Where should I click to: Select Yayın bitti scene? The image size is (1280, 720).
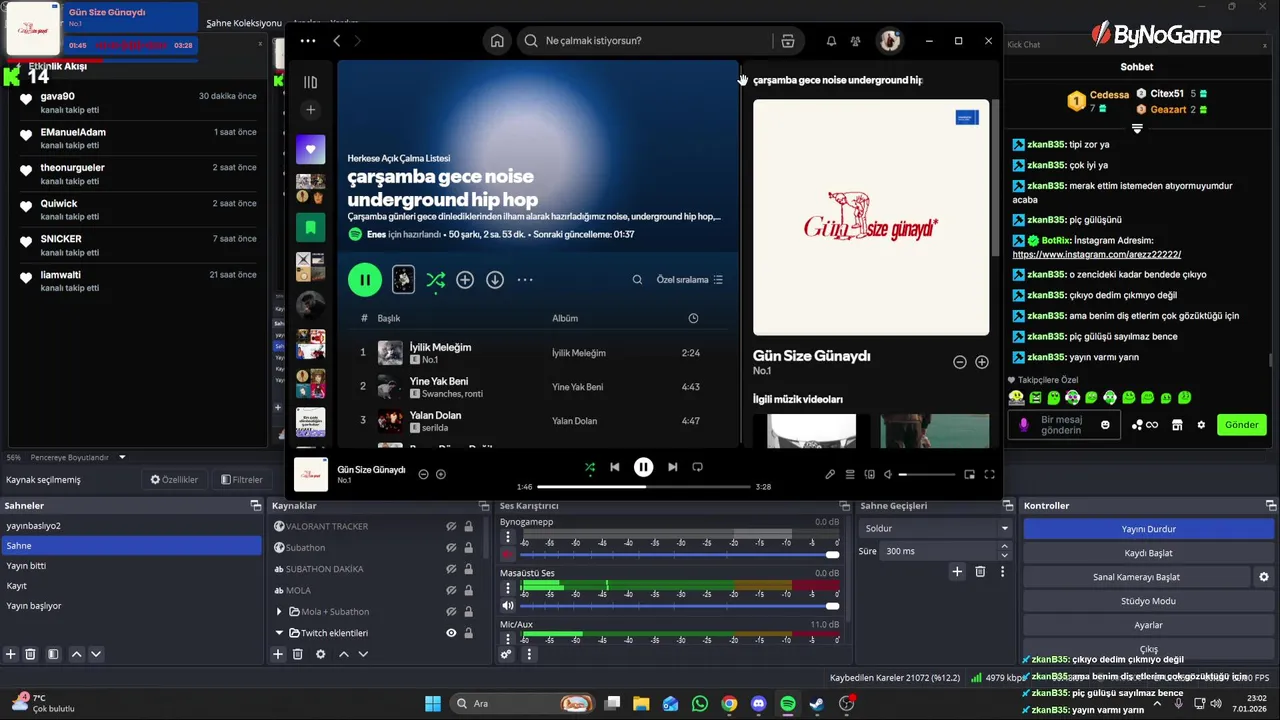(x=131, y=566)
